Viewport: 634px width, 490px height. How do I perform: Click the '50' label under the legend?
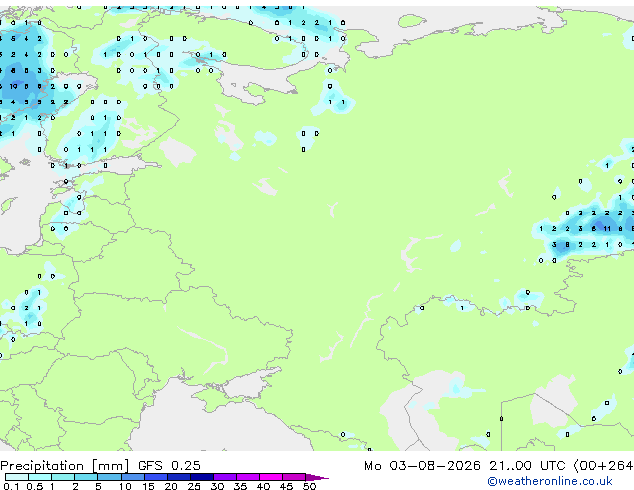[309, 486]
